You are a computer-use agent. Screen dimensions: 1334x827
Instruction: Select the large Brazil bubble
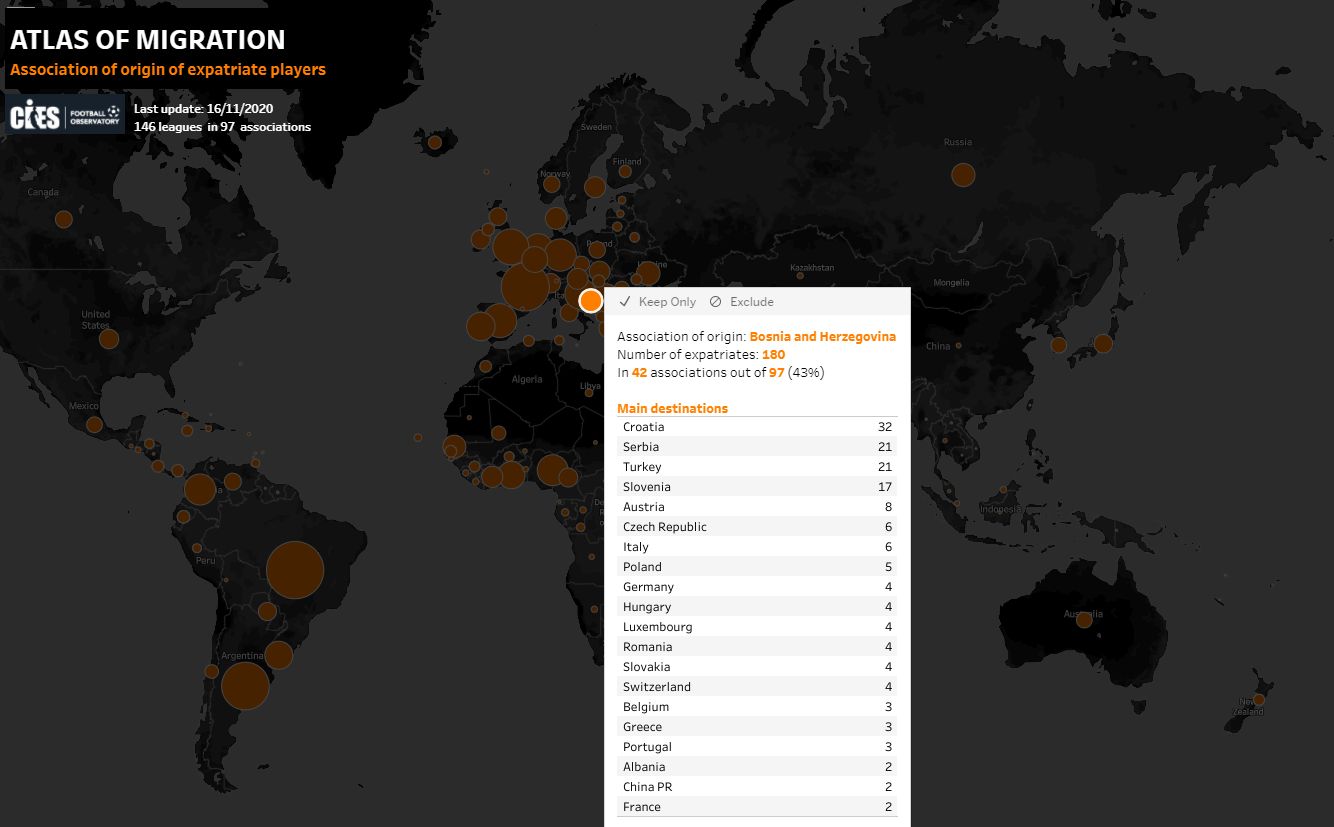[294, 570]
